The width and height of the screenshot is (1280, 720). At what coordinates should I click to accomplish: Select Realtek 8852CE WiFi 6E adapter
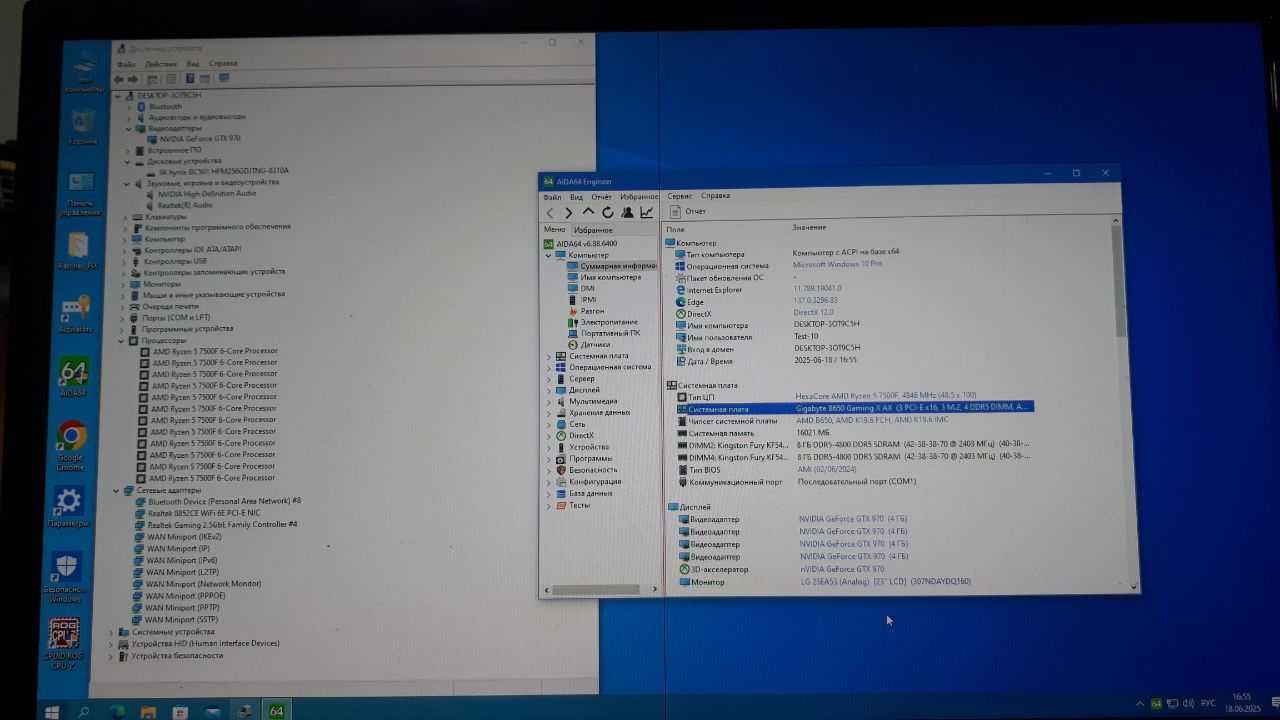[x=196, y=512]
